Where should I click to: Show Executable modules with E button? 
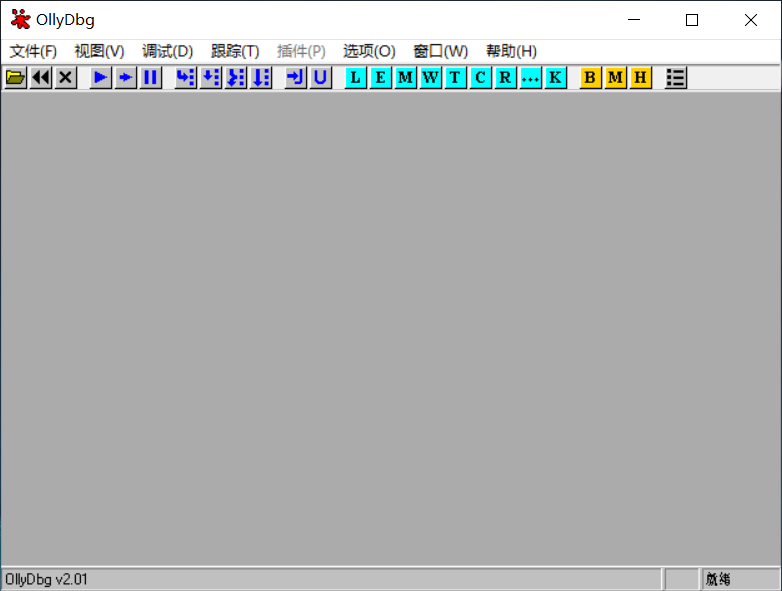coord(381,78)
